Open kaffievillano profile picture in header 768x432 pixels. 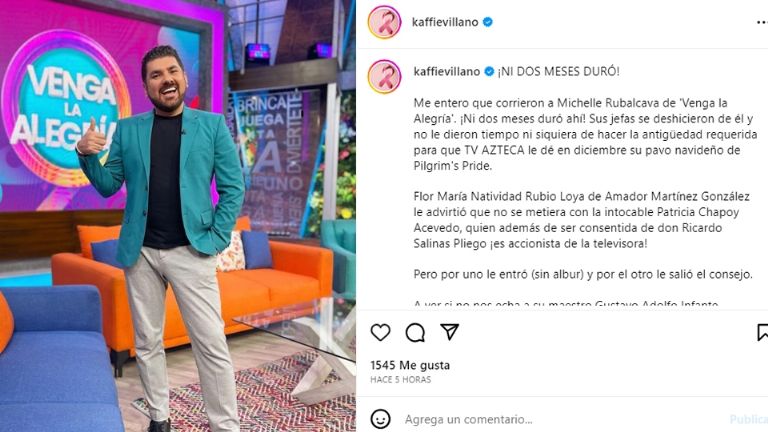coord(384,22)
